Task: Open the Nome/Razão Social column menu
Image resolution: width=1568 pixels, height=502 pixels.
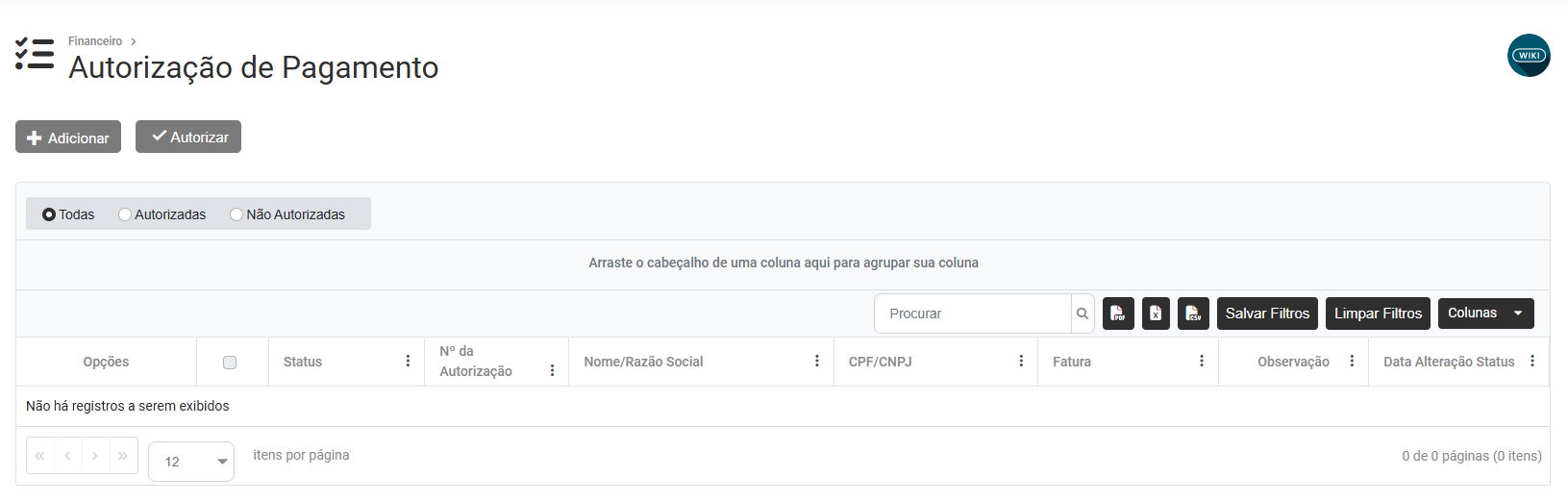Action: (817, 362)
